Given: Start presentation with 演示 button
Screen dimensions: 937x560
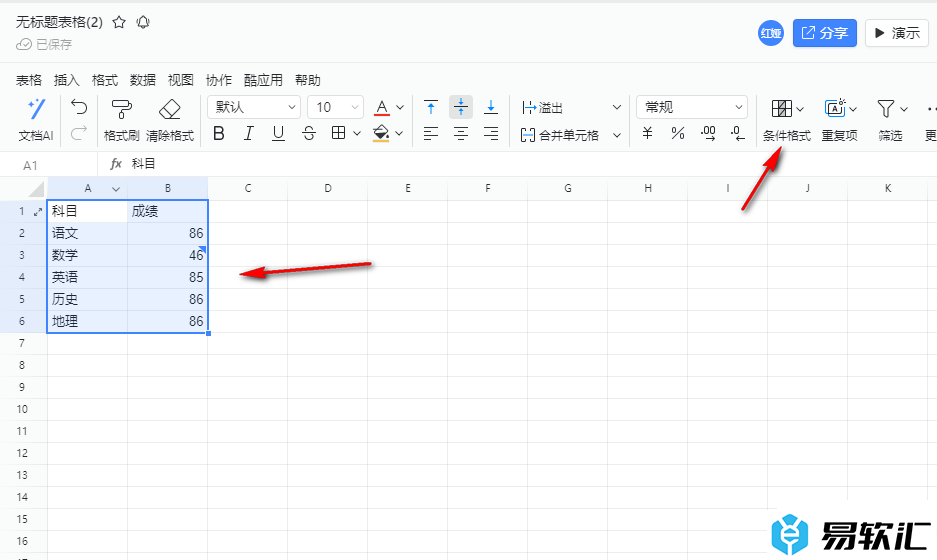Looking at the screenshot, I should click(x=897, y=33).
